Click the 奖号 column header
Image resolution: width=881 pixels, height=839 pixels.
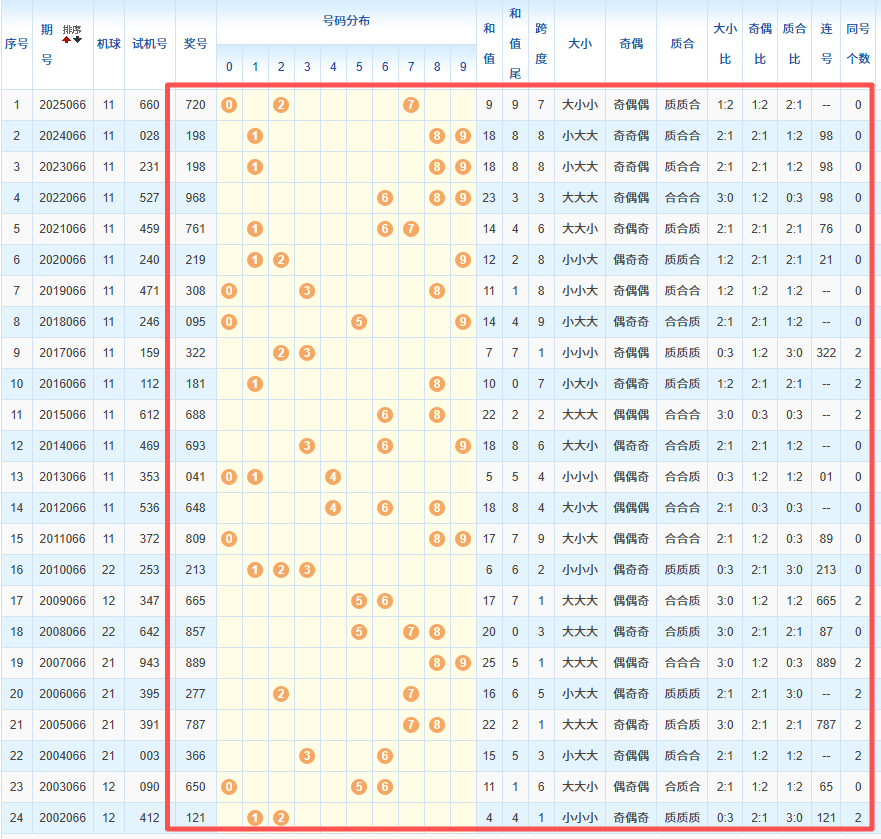tap(195, 44)
